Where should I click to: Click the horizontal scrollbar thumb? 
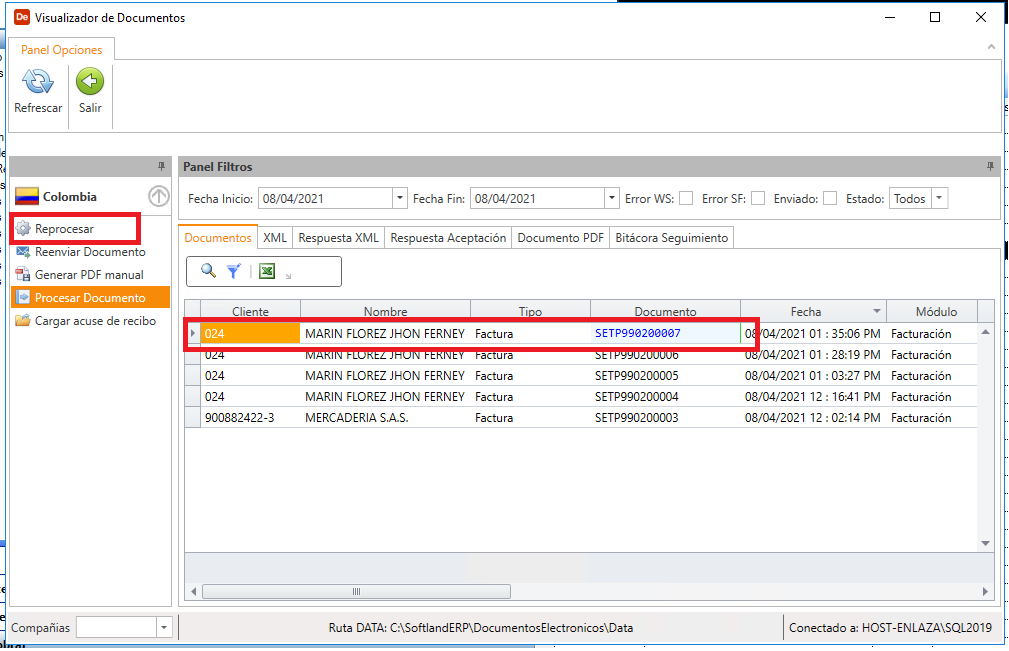coord(356,591)
